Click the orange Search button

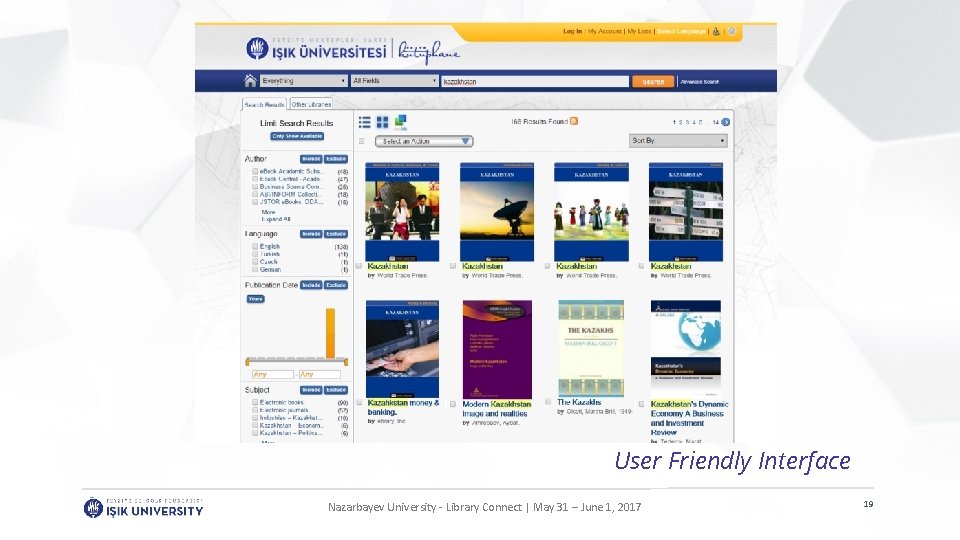[653, 81]
